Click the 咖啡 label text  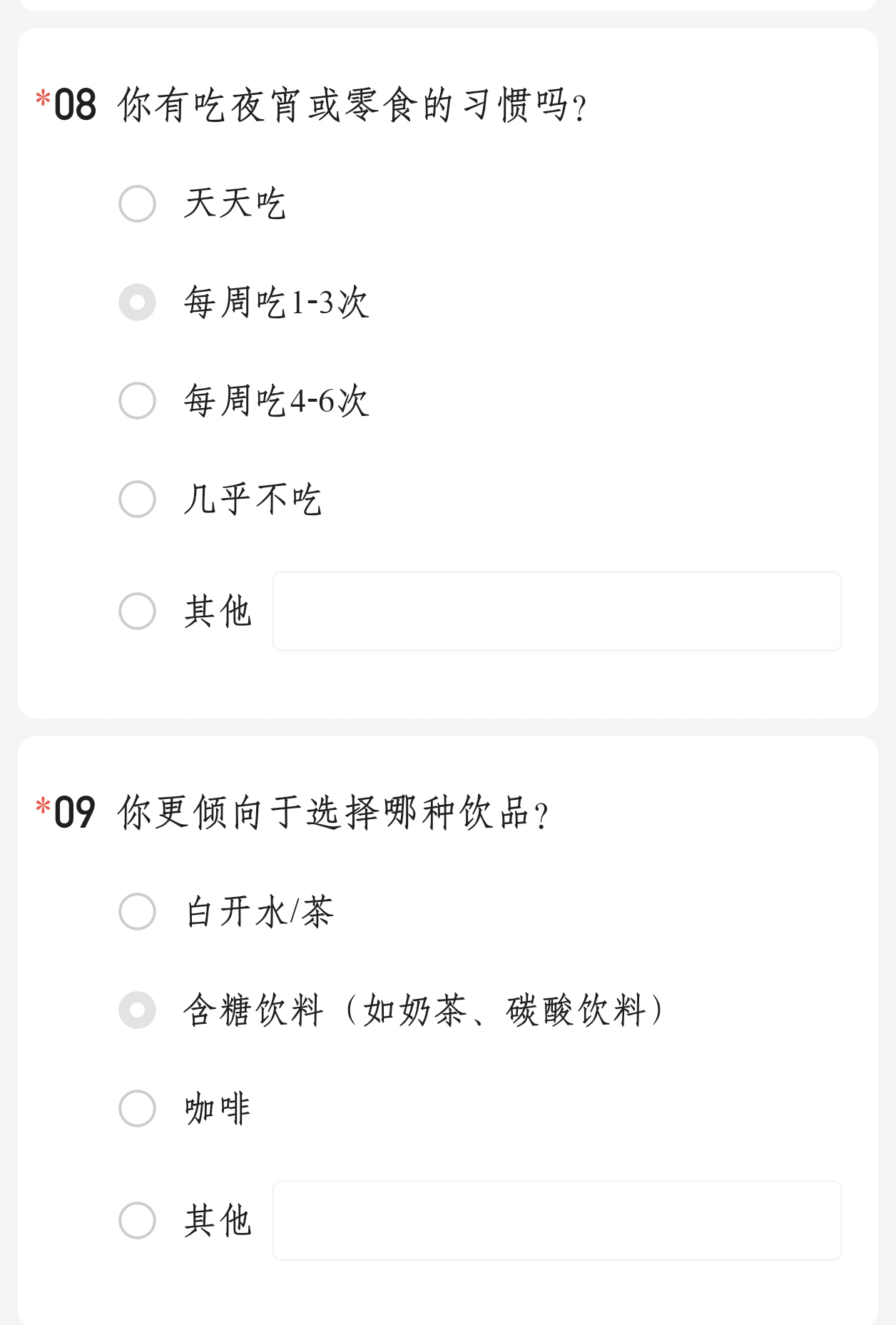pyautogui.click(x=218, y=1108)
